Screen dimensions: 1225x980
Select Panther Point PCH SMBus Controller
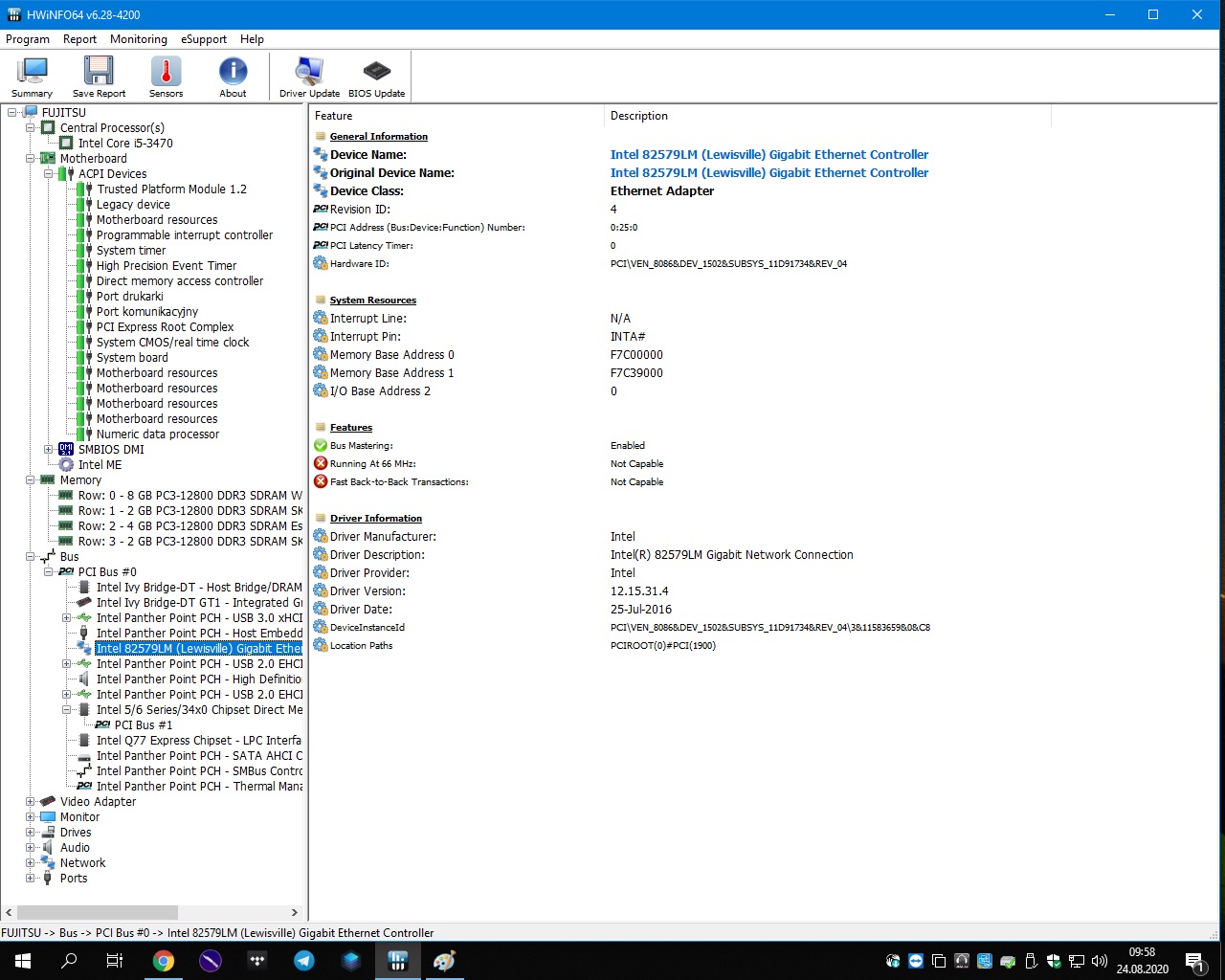[199, 771]
